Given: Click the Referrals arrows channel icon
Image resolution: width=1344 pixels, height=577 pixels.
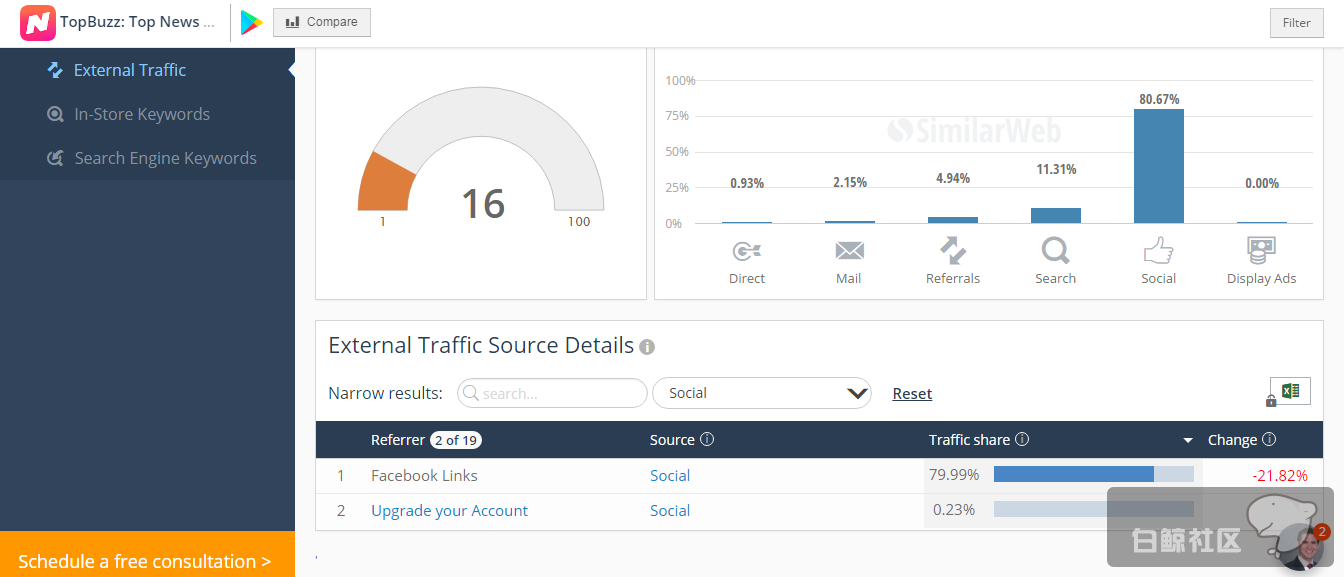Looking at the screenshot, I should point(952,250).
